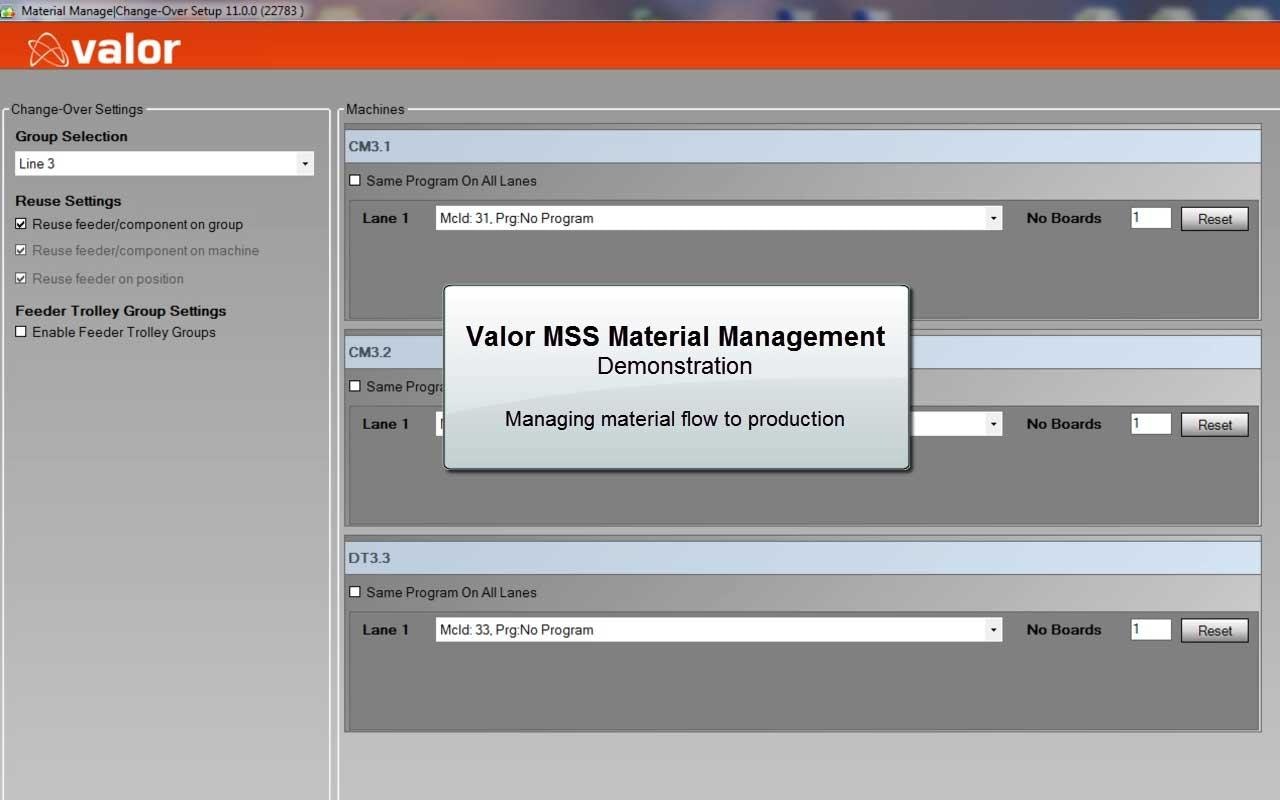The image size is (1280, 800).
Task: Open the CM3.1 Lane 1 program dropdown
Action: tap(718, 218)
